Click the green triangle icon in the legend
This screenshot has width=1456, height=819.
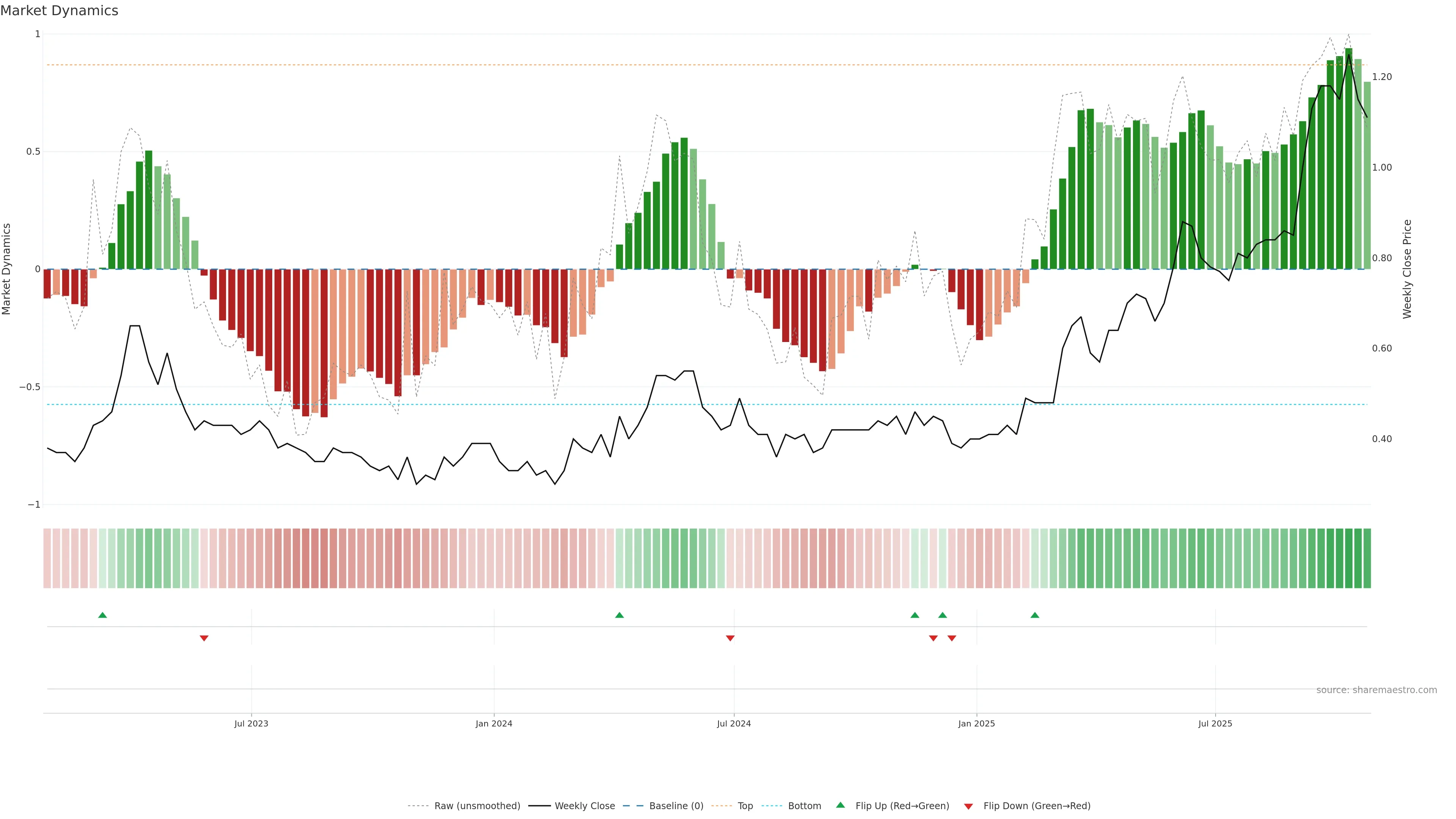pos(841,805)
